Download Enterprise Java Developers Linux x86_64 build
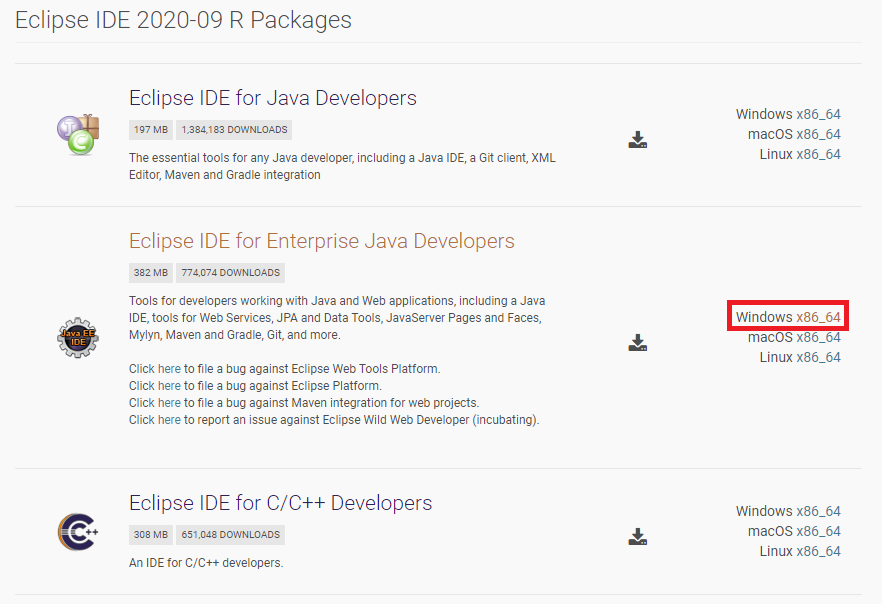Viewport: 882px width, 604px height. pyautogui.click(x=818, y=357)
